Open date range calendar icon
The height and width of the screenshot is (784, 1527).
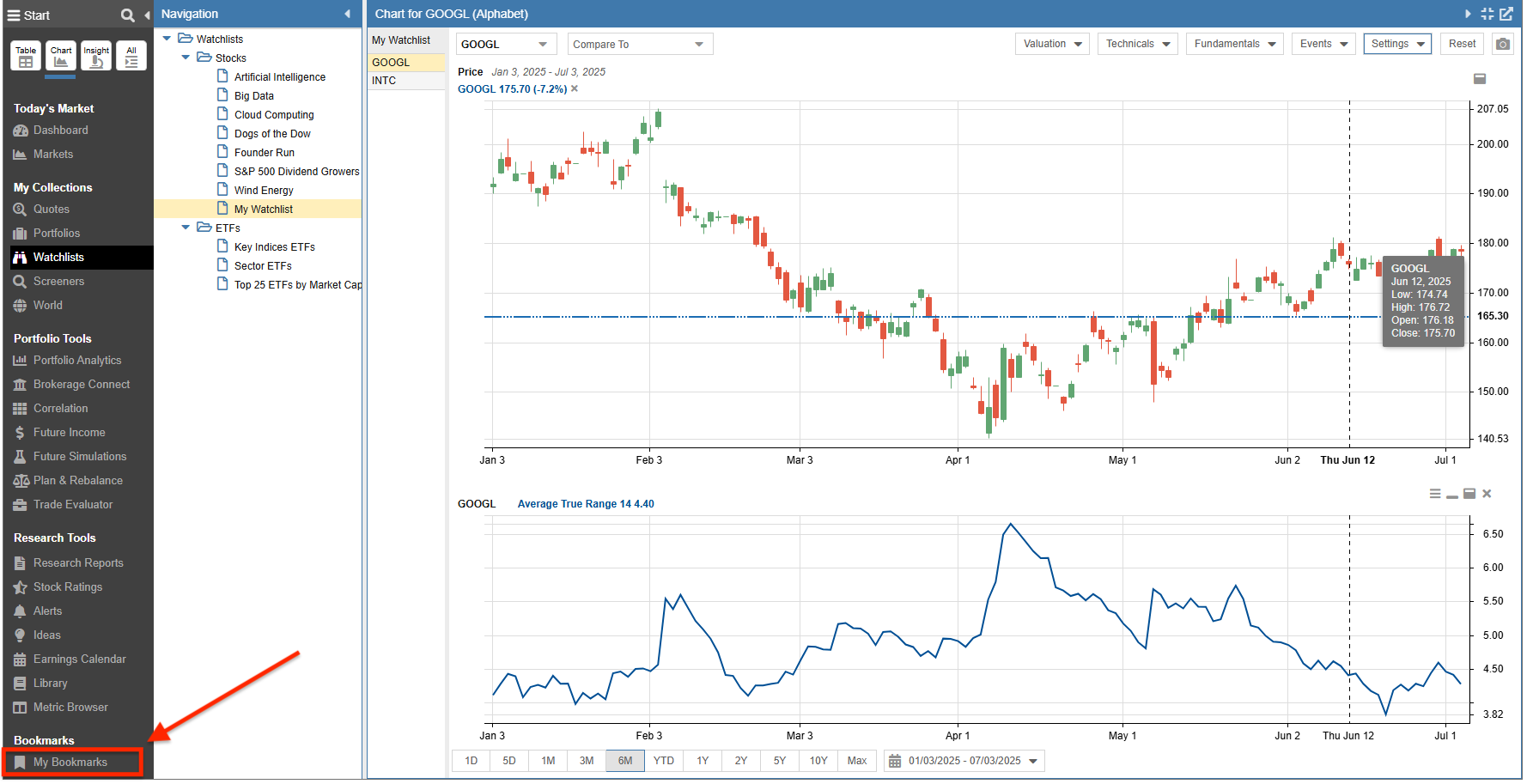[x=895, y=761]
